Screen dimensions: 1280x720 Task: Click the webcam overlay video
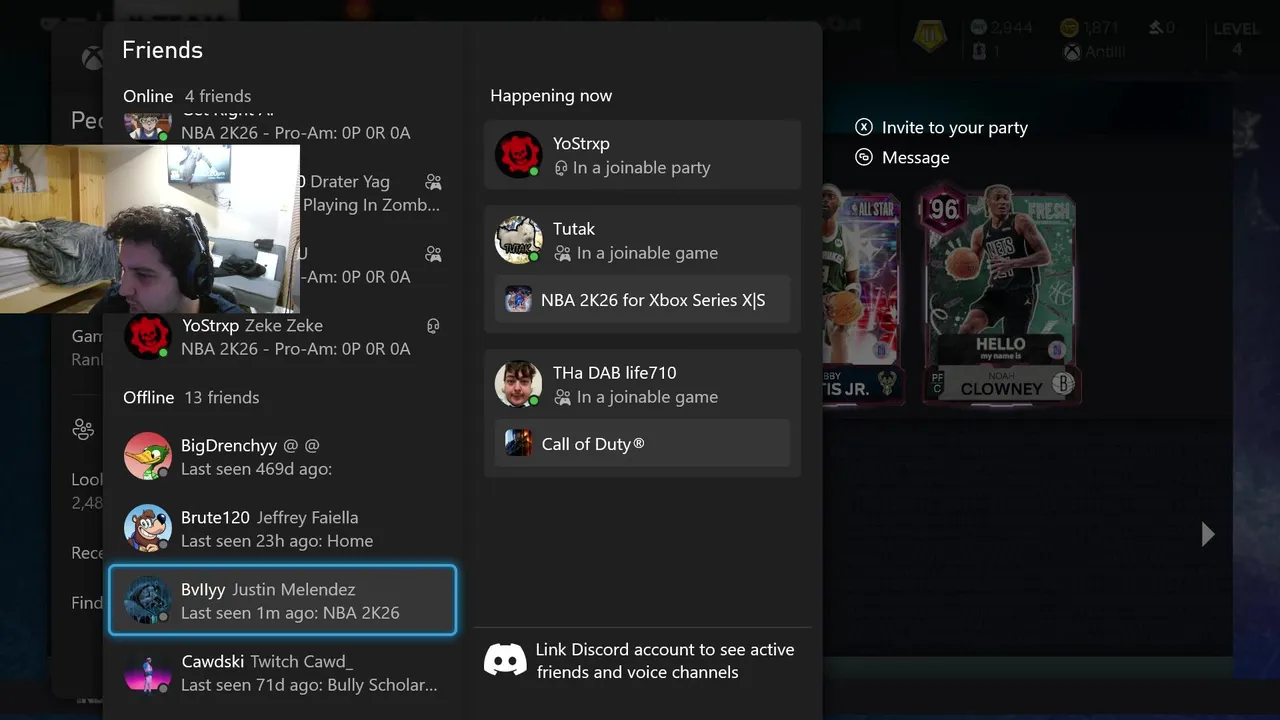point(150,229)
